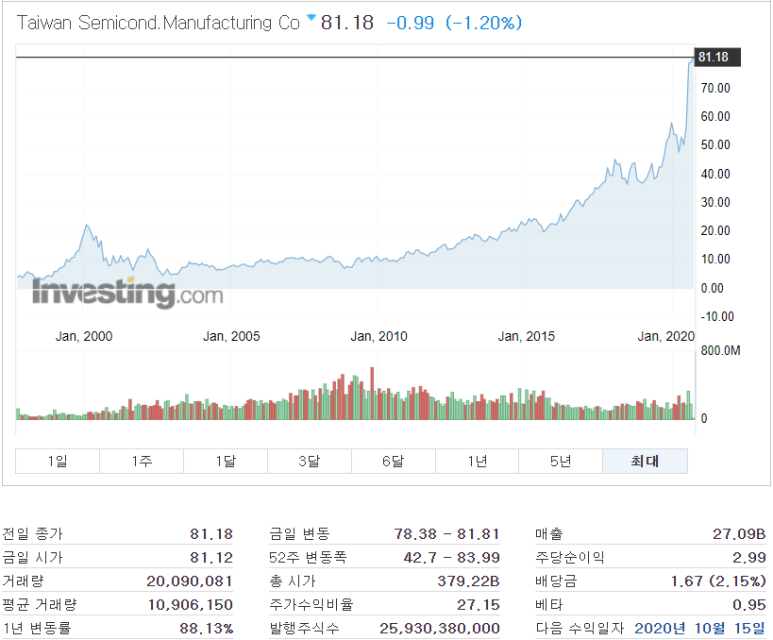This screenshot has height=640, width=773.
Task: Click the 주가수익비율 value 27.15
Action: [x=478, y=604]
